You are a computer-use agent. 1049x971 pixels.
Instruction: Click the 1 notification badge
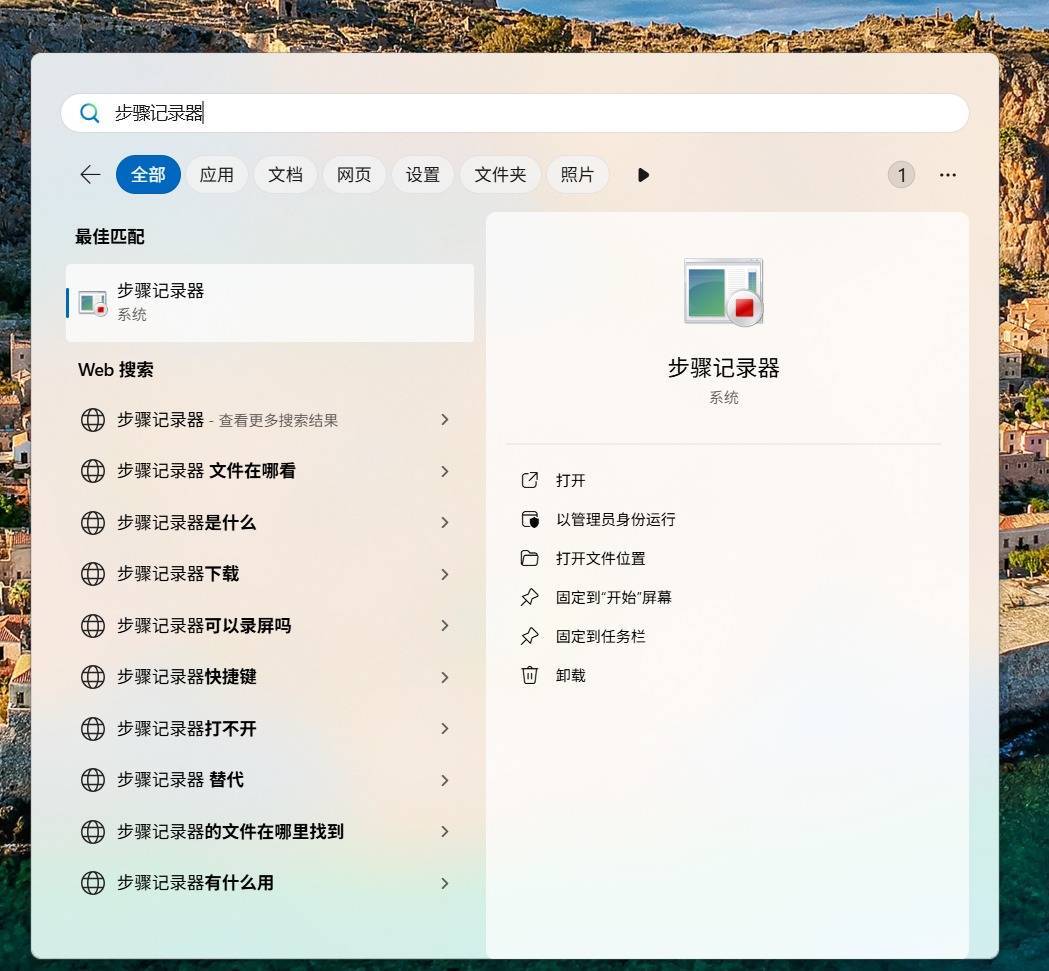[901, 174]
